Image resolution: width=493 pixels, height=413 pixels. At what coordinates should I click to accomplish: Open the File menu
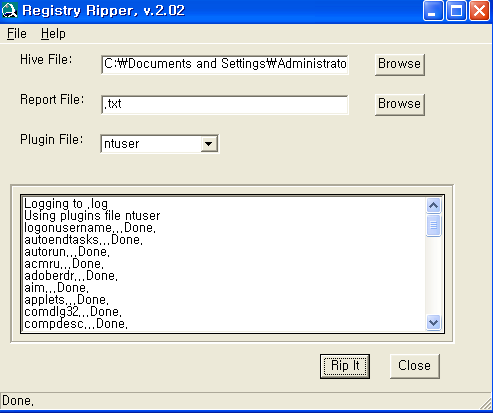tap(17, 34)
